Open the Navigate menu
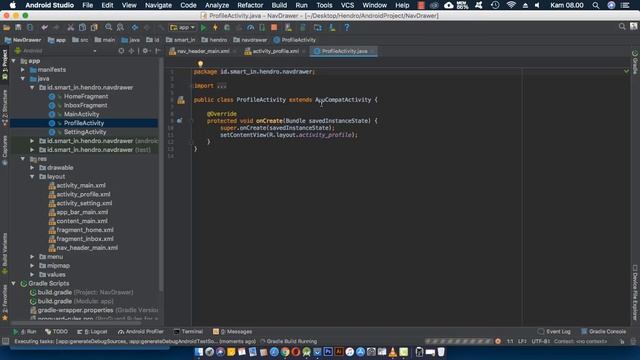The width and height of the screenshot is (640, 360). click(158, 5)
